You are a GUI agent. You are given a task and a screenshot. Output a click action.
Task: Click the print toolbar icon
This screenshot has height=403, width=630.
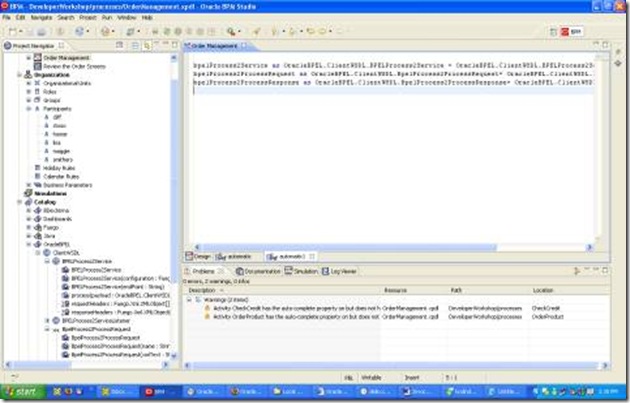tap(42, 31)
